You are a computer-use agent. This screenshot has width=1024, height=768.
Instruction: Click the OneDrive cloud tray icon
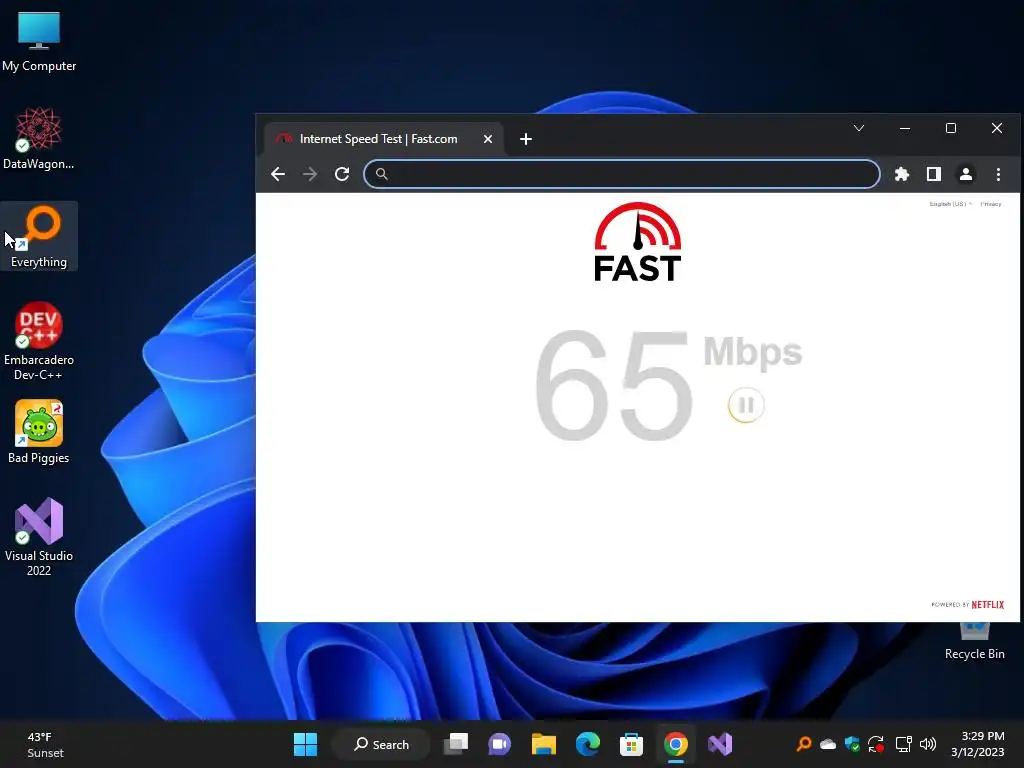tap(827, 744)
